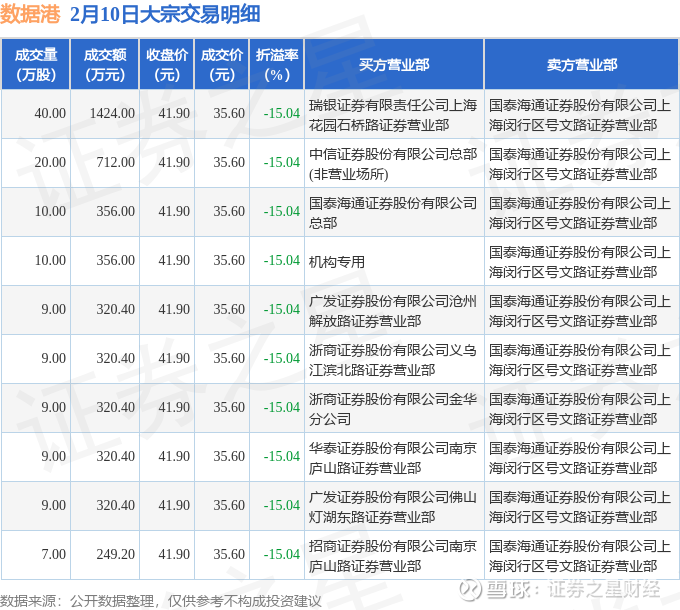
Task: Click seller cell in the 249.20 row
Action: tap(580, 556)
